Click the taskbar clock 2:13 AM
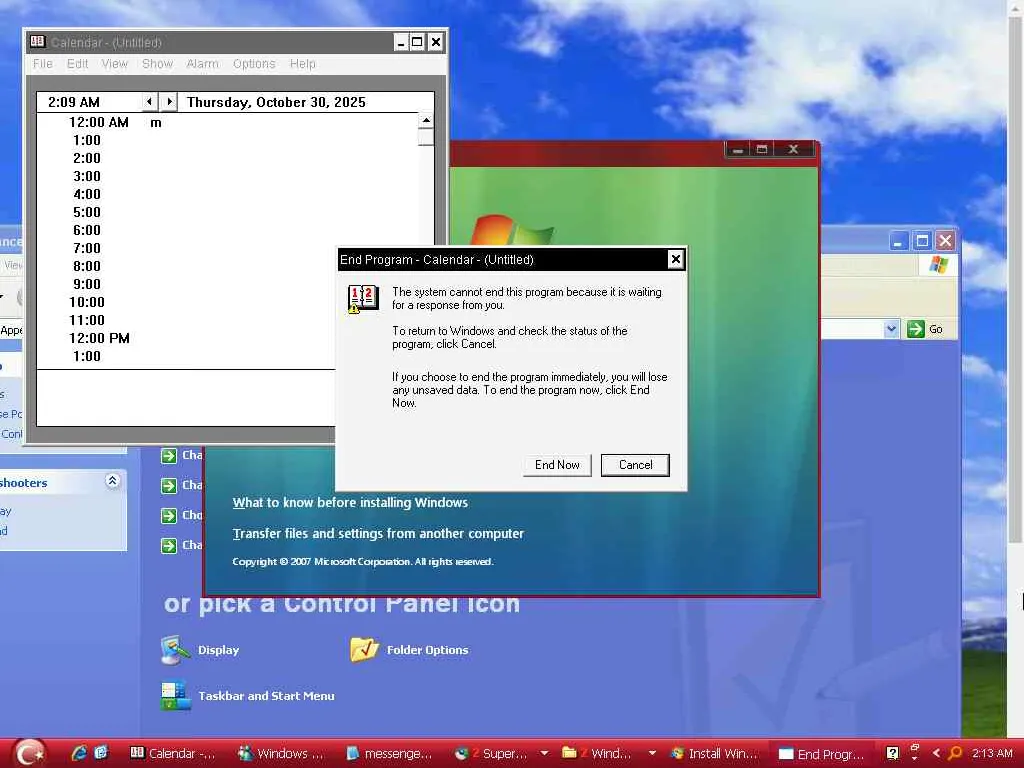 pos(992,754)
